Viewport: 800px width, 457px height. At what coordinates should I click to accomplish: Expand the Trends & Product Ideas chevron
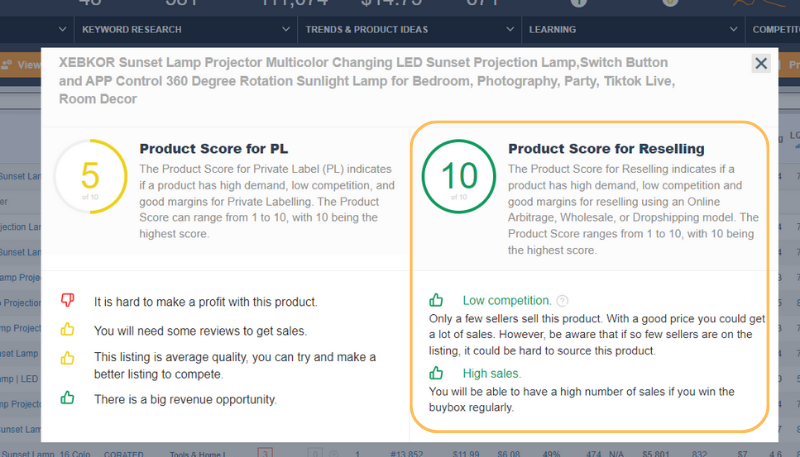click(x=510, y=30)
